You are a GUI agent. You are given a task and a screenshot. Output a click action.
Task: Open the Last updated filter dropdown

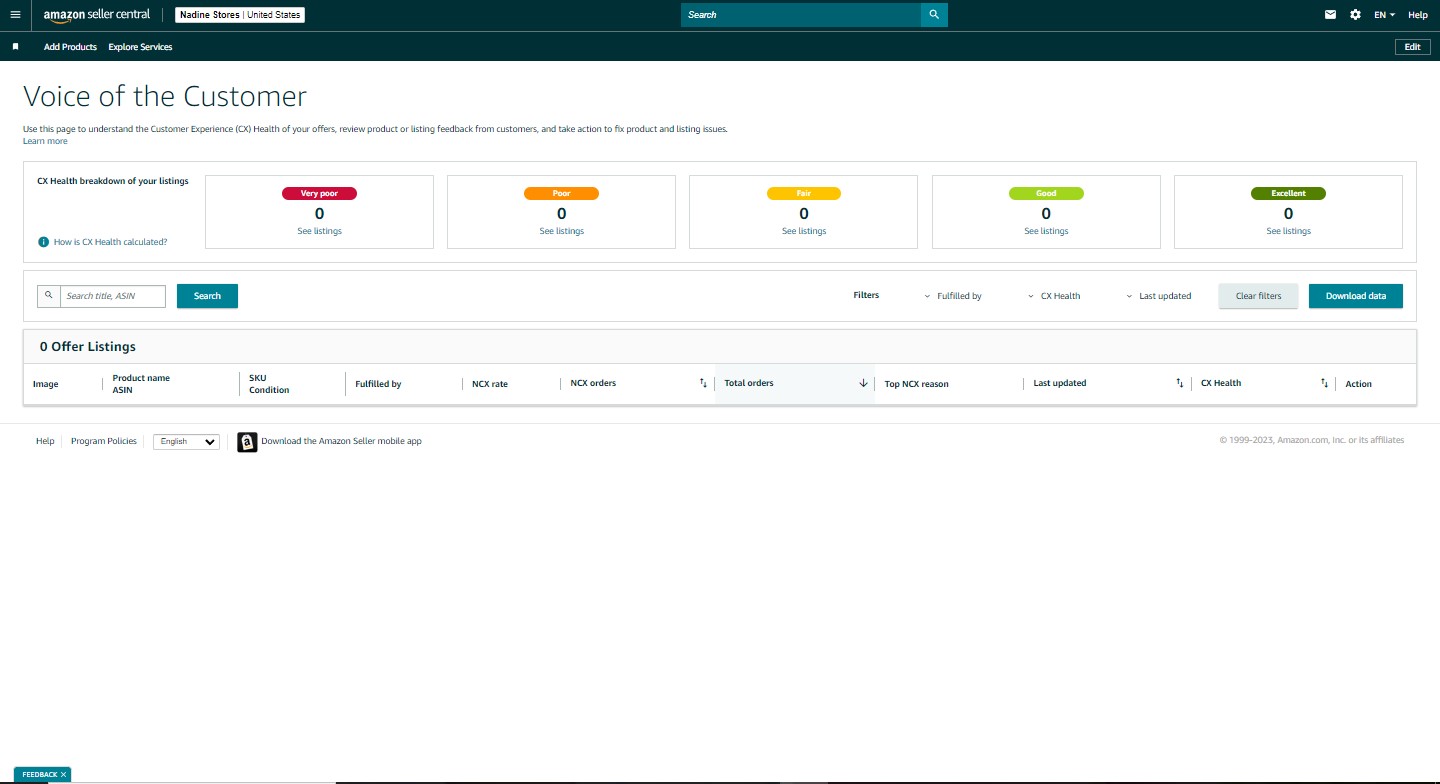point(1159,296)
